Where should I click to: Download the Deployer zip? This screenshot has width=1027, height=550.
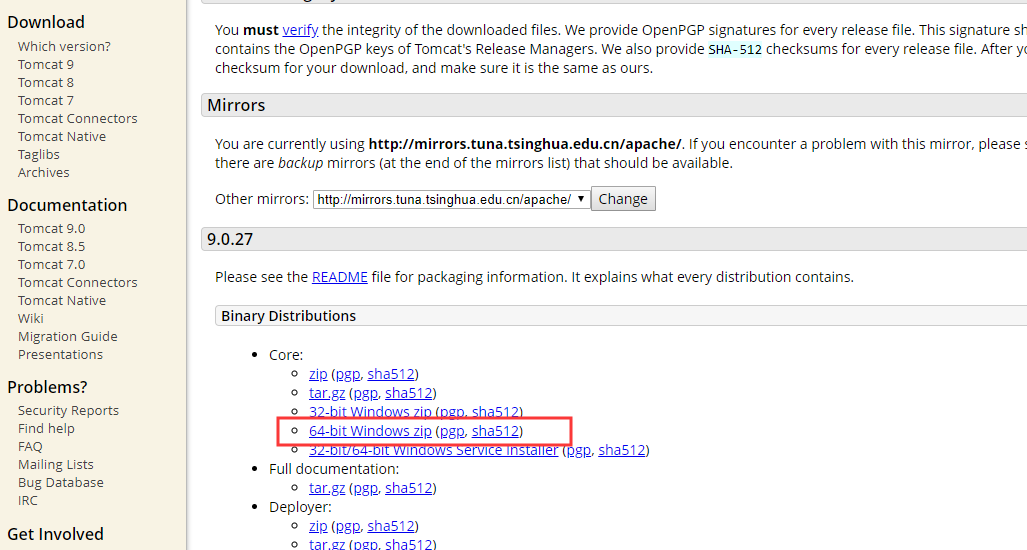[x=318, y=526]
